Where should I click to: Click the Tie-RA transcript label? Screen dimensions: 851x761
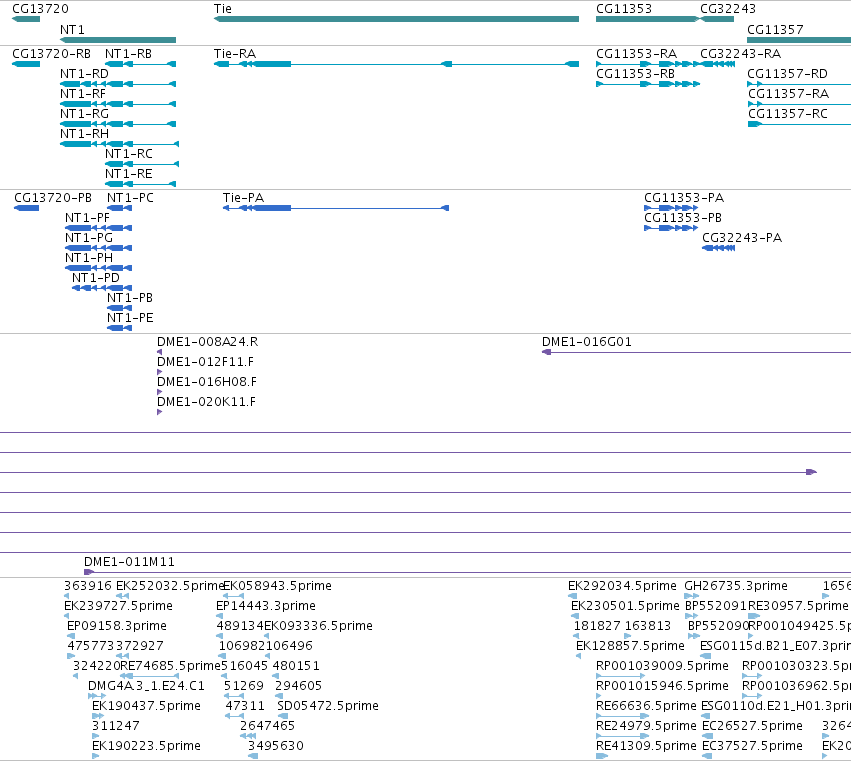(x=234, y=54)
